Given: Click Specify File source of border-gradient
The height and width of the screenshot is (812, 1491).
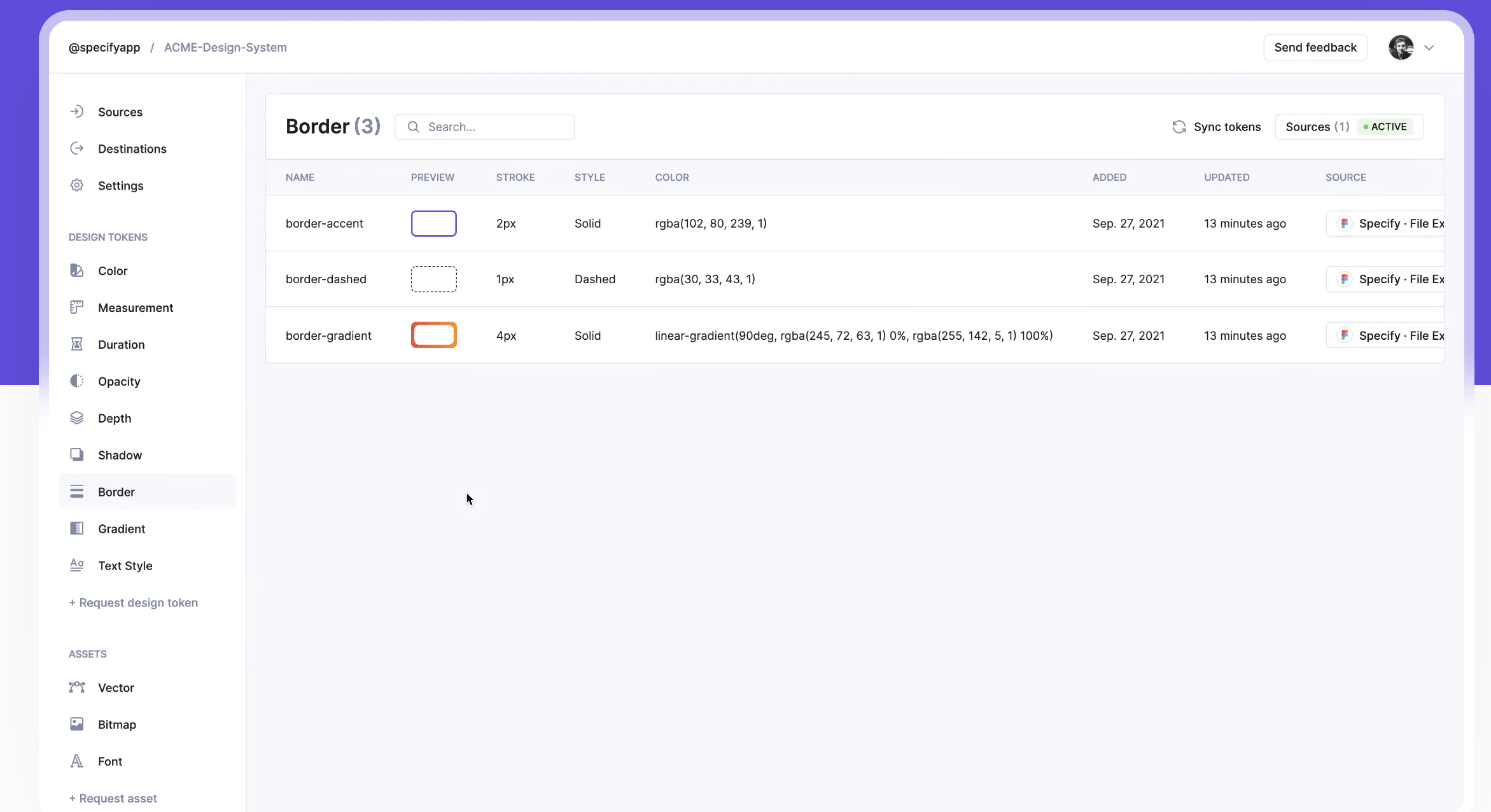Looking at the screenshot, I should 1385,335.
